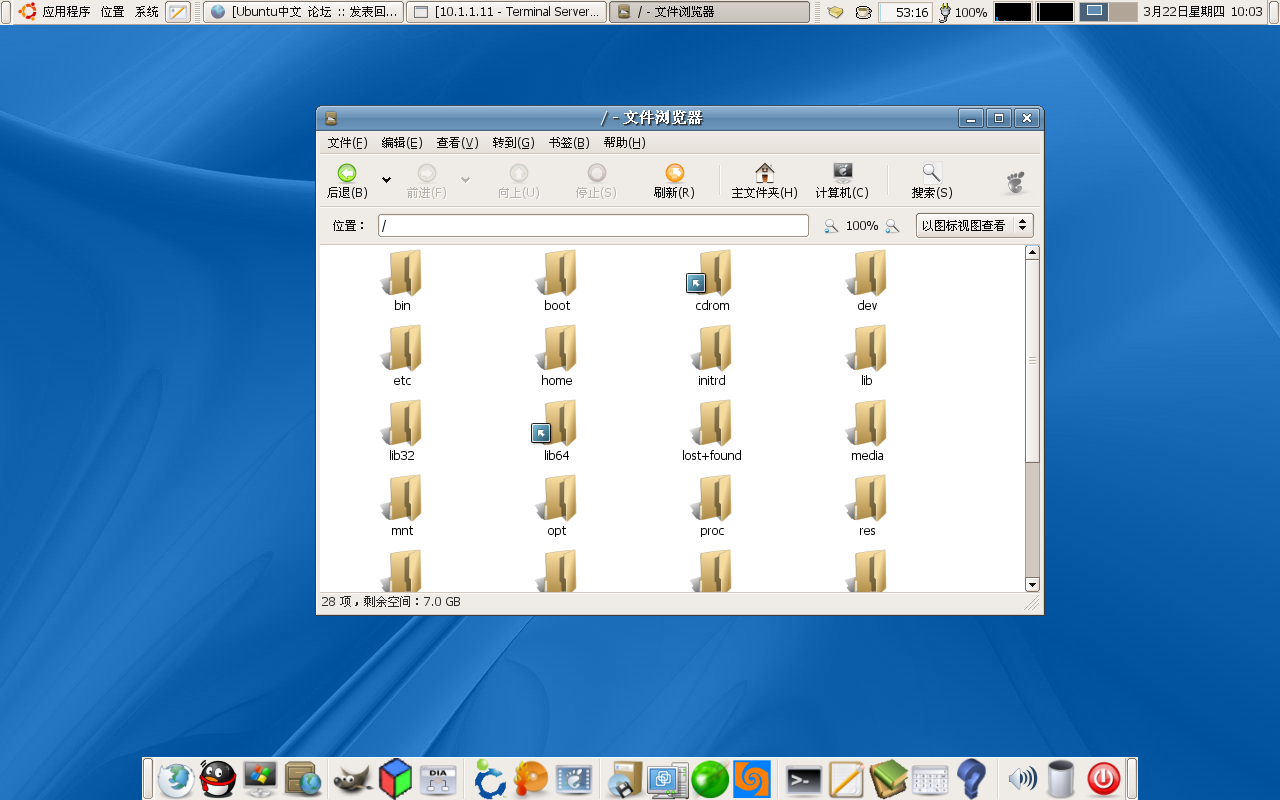Switch to Ubuntu中文论坛 taskbar window
This screenshot has width=1280, height=800.
click(x=304, y=12)
